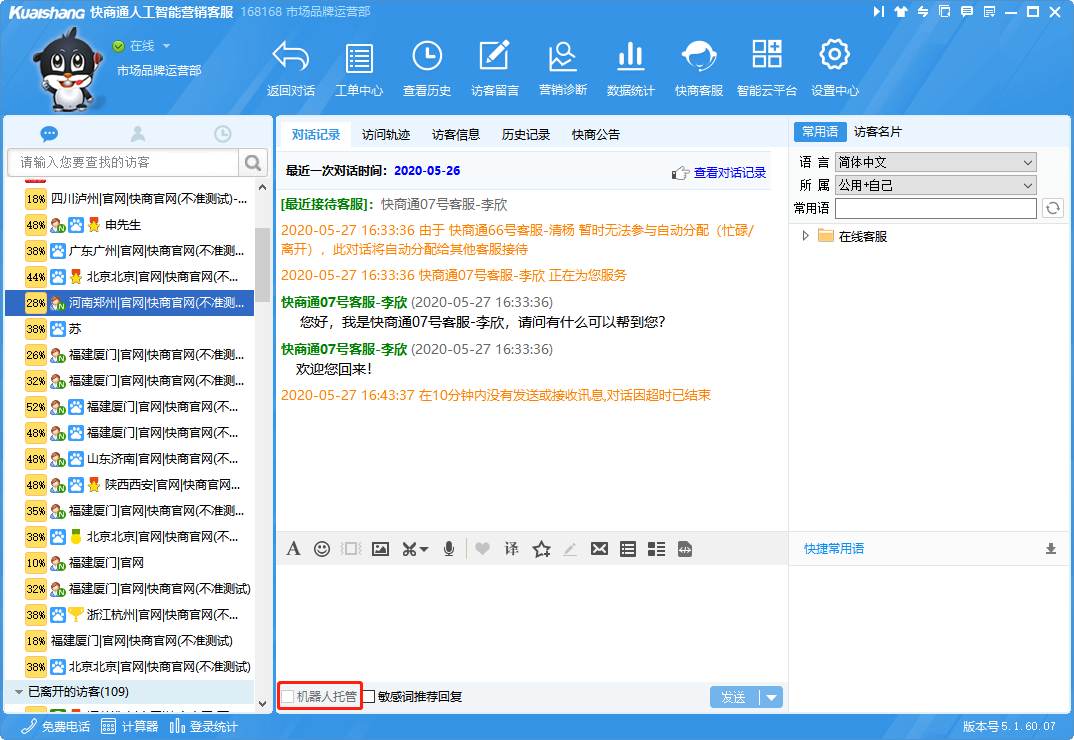Switch to the 访客信息 tab

[455, 134]
